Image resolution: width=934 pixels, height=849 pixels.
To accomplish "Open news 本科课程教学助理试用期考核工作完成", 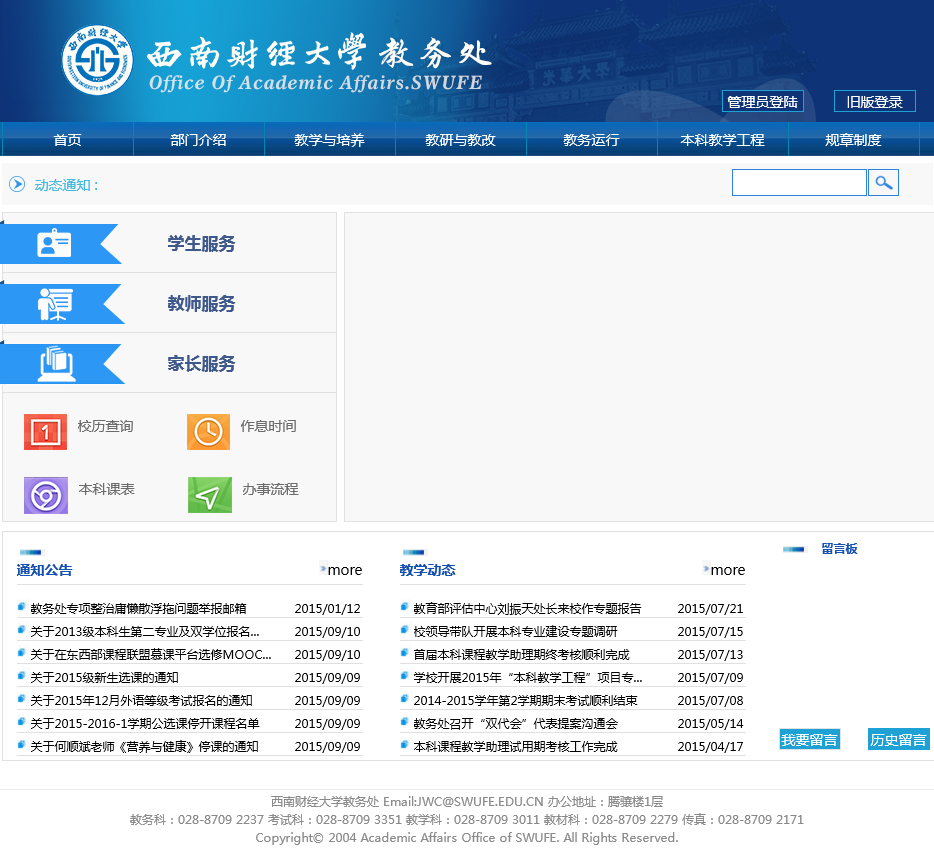I will [x=515, y=746].
